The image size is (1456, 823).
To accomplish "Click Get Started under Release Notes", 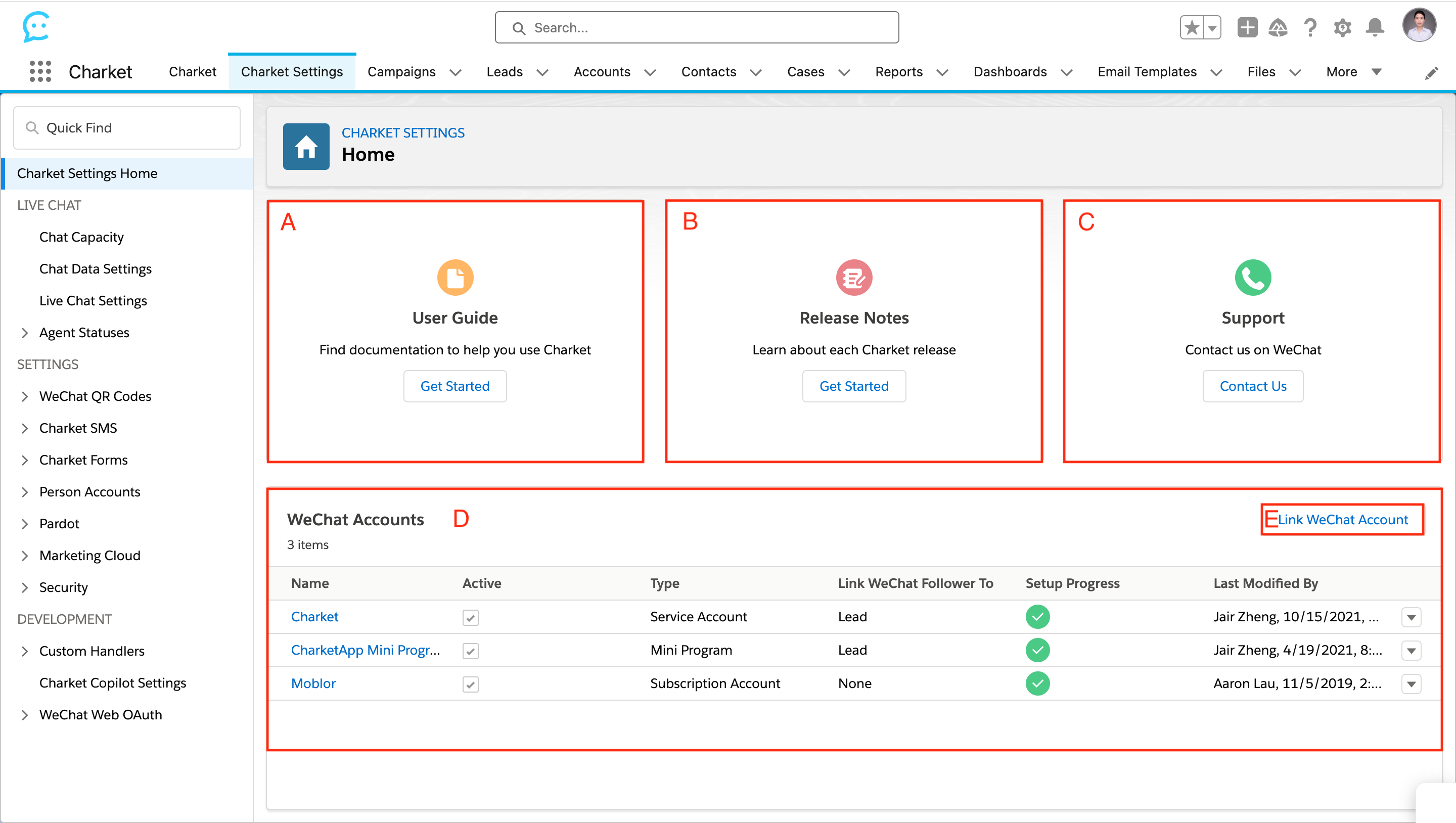I will [854, 386].
